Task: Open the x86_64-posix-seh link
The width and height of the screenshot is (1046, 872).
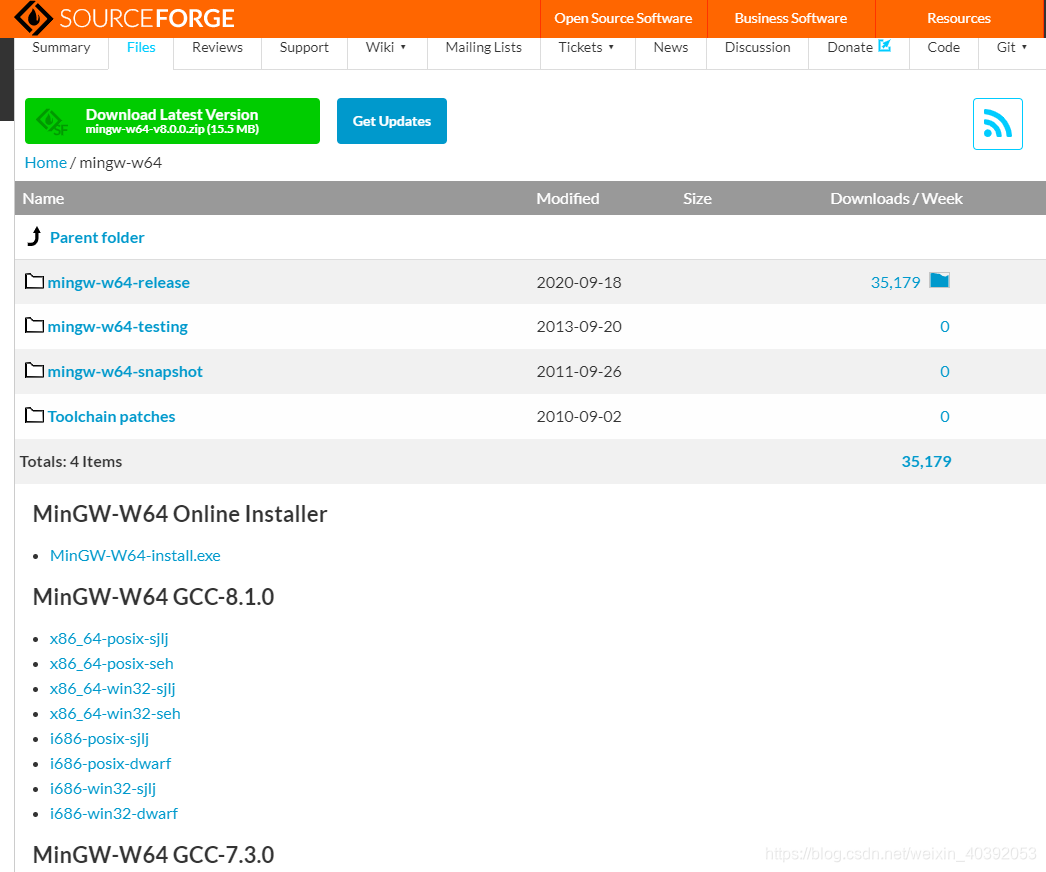Action: (x=111, y=664)
